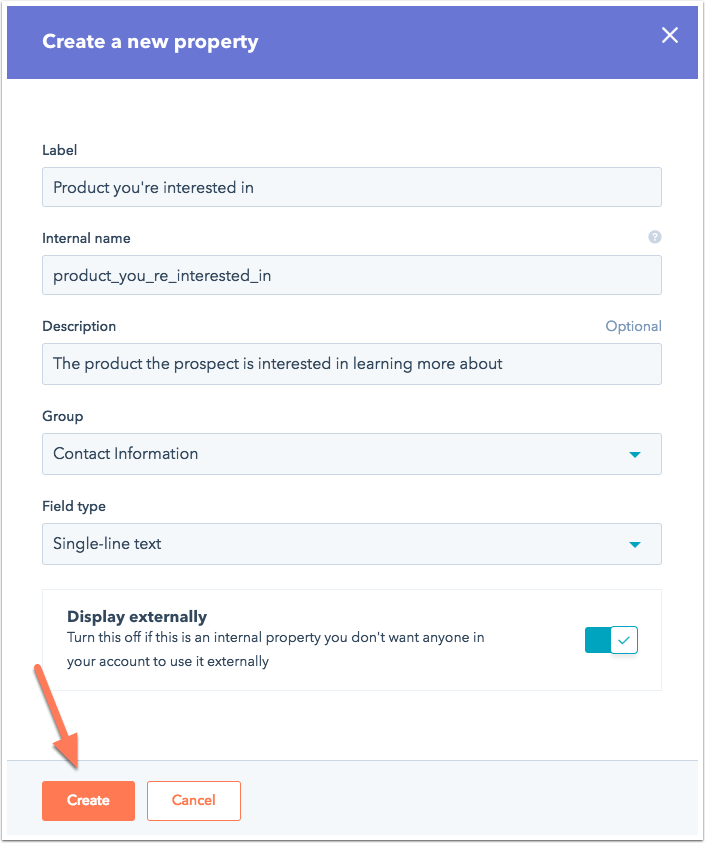This screenshot has height=843, width=705.
Task: Click the Description caption text
Action: (x=79, y=326)
